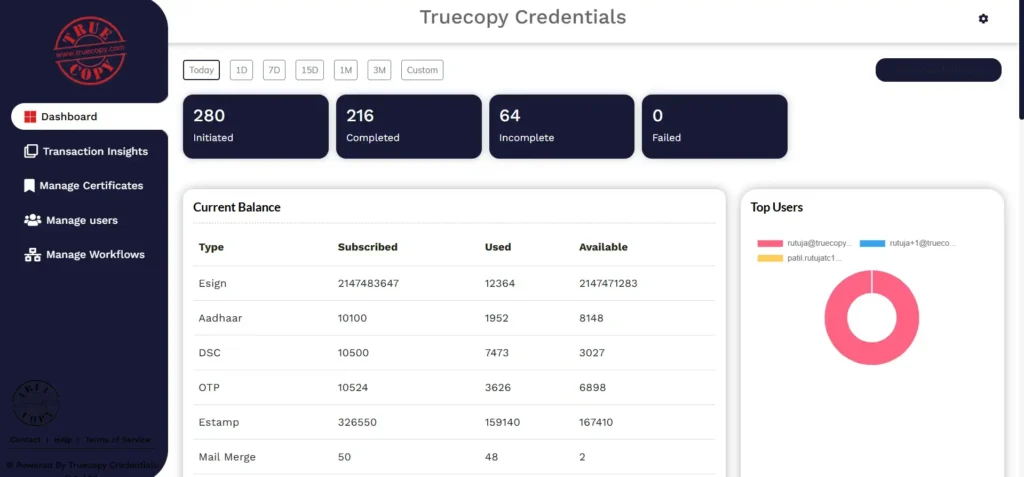Click Aadhaar used value 1952

496,318
